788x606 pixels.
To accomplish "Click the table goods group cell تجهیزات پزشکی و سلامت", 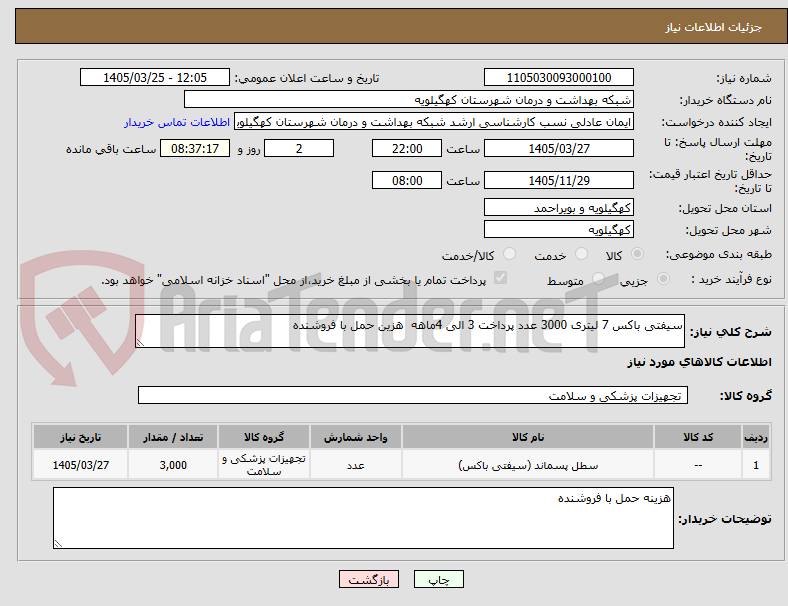I will (264, 465).
